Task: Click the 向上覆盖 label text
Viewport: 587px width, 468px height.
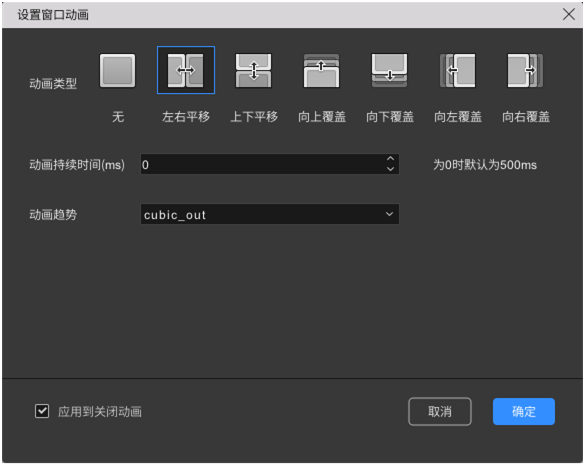Action: coord(322,117)
